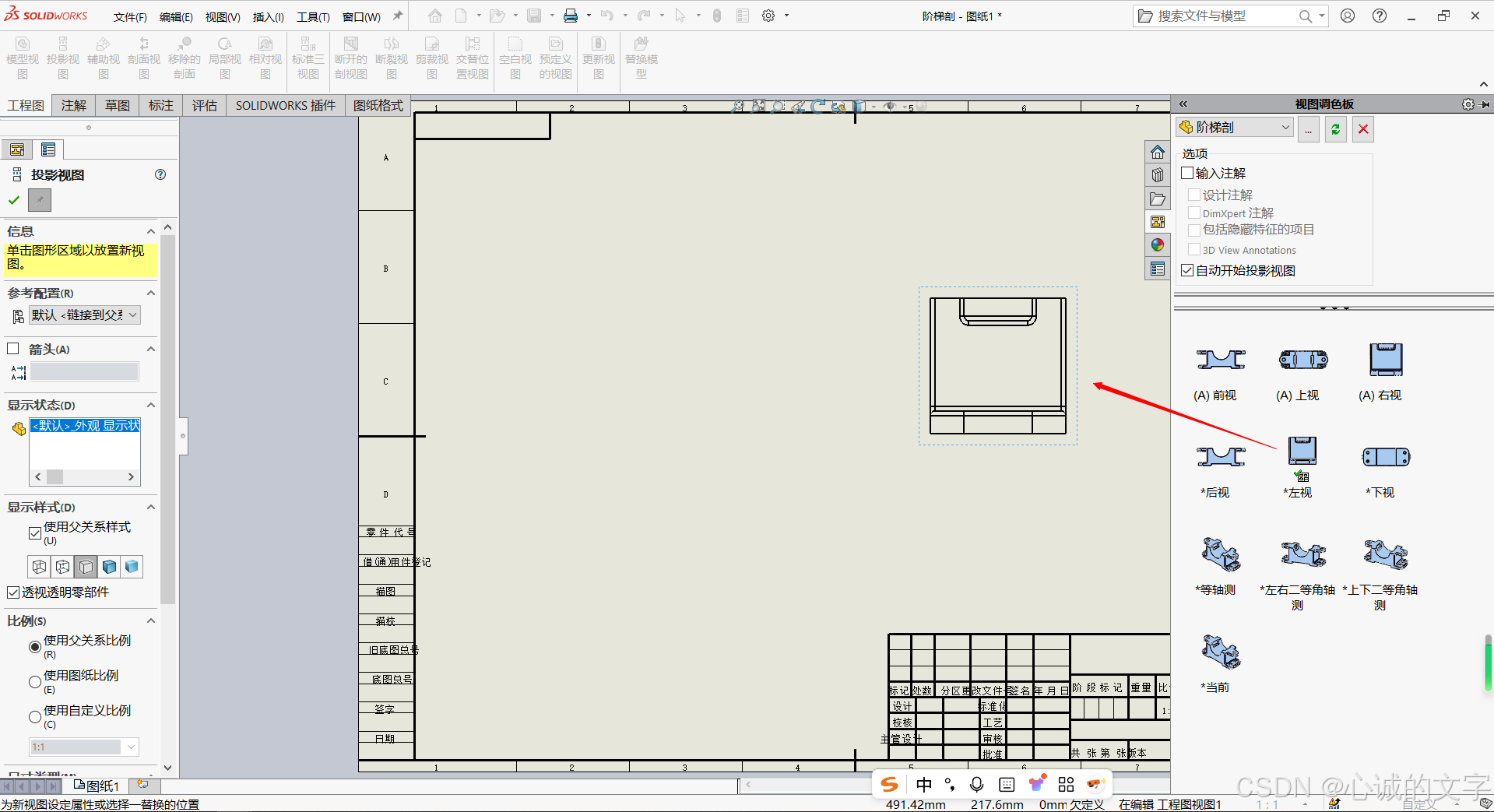Select the shaded display style icon
This screenshot has height=812, width=1494.
(132, 567)
